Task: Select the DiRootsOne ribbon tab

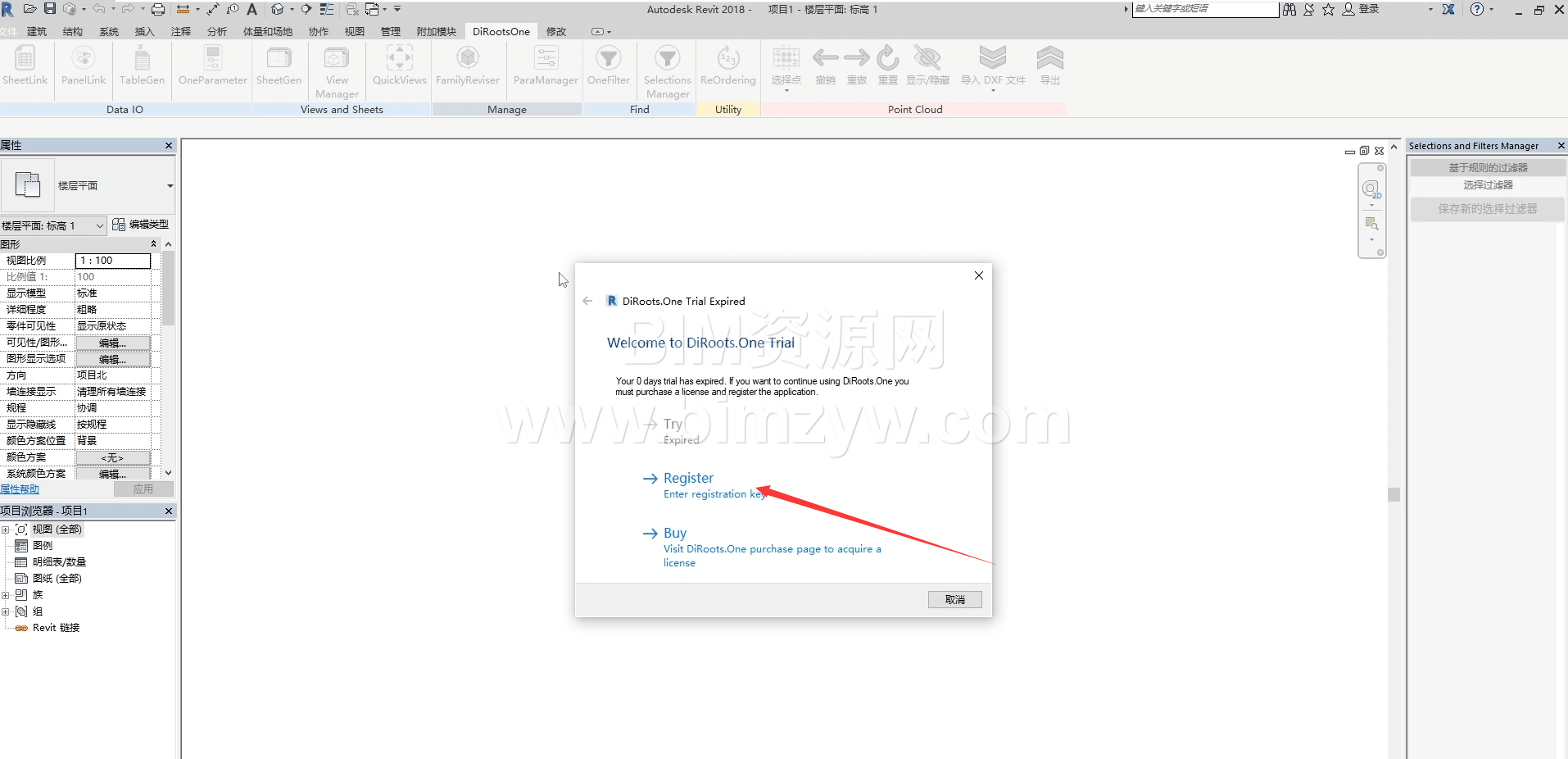Action: point(501,31)
